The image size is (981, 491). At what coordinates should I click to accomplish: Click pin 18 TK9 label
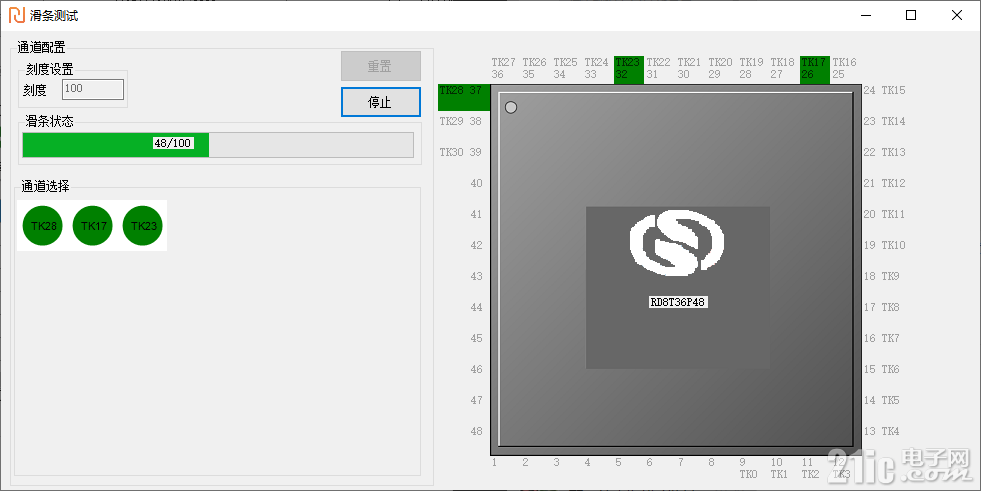pyautogui.click(x=882, y=276)
